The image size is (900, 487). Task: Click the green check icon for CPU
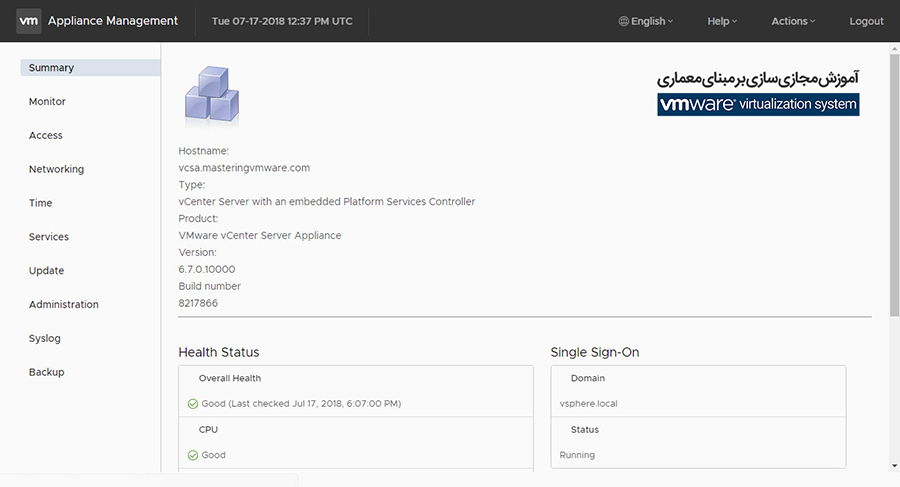(192, 455)
